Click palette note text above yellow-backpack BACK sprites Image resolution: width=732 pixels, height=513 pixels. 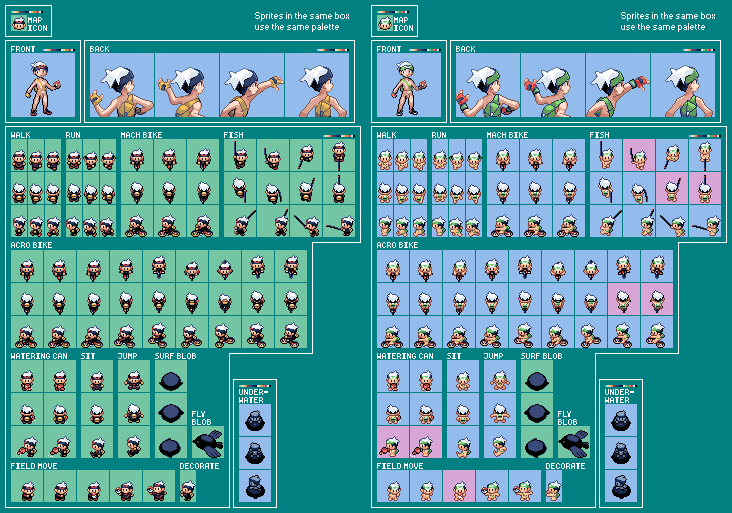(302, 21)
